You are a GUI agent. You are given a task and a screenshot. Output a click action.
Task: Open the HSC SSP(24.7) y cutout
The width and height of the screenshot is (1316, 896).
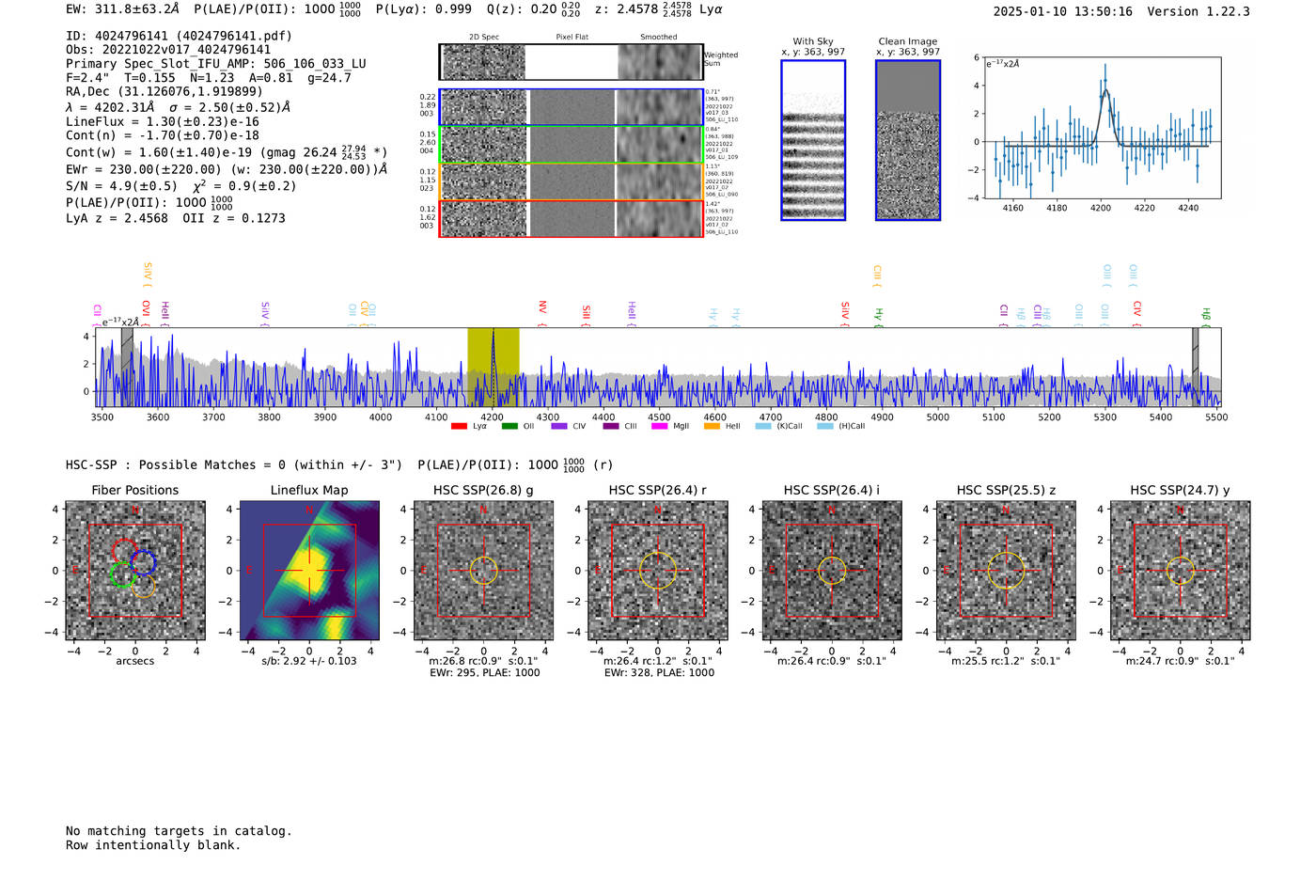point(1181,571)
